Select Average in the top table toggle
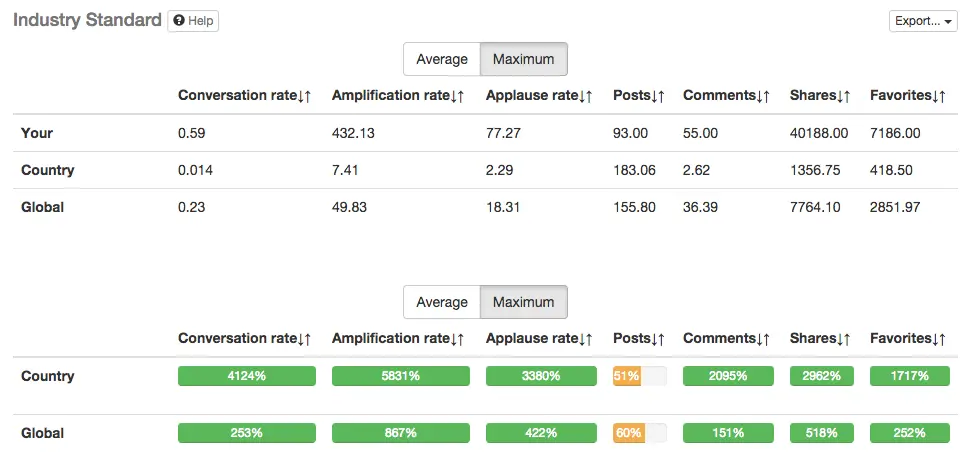The image size is (965, 456). pyautogui.click(x=441, y=59)
